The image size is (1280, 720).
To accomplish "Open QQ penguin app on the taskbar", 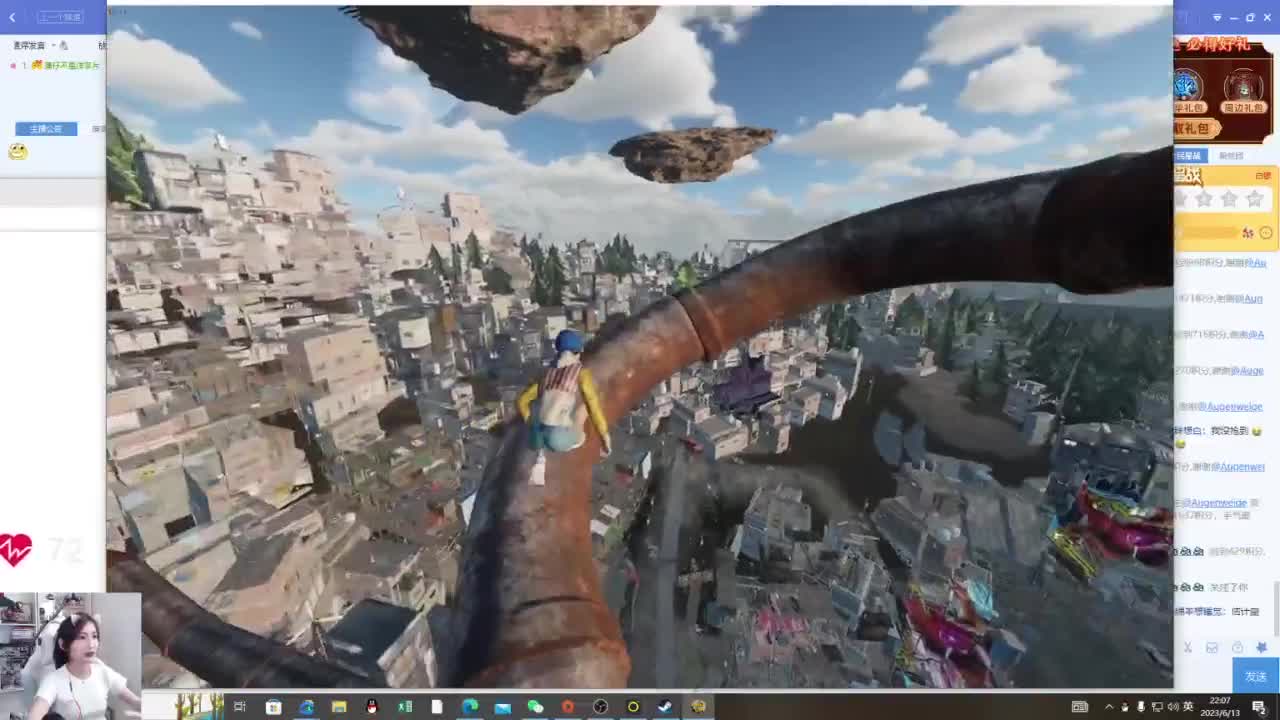I will pos(372,707).
